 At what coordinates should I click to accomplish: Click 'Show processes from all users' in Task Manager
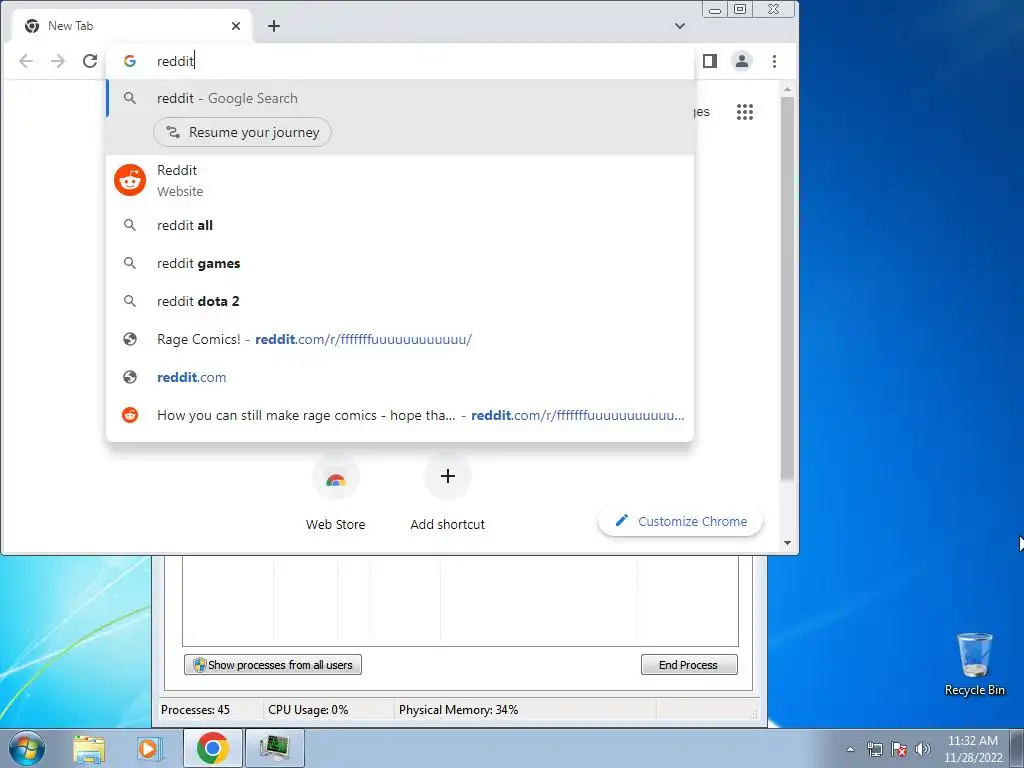tap(273, 665)
